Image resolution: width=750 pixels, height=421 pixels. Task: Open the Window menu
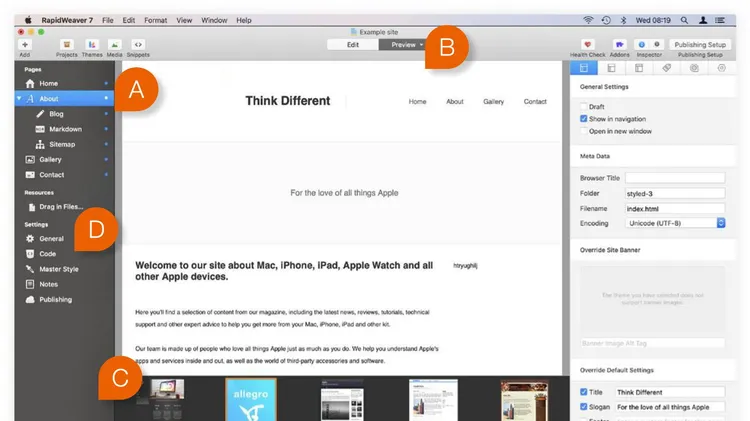tap(214, 20)
